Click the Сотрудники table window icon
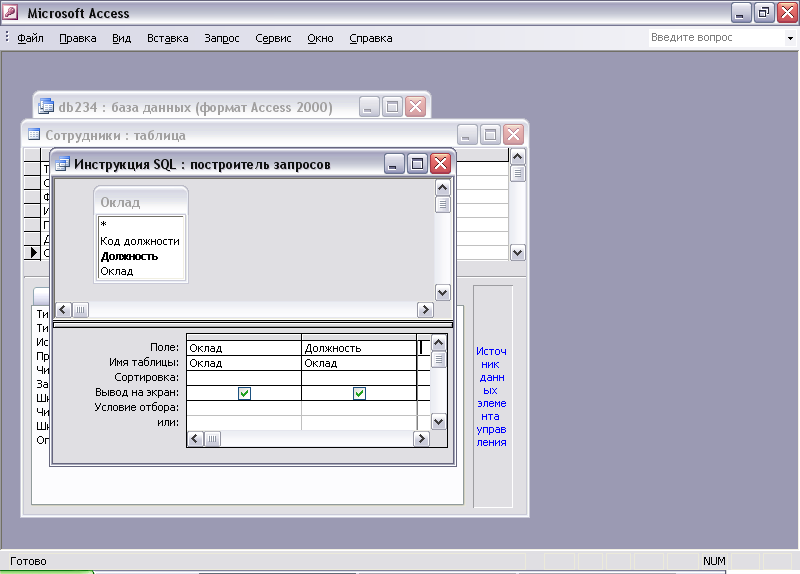Viewport: 800px width, 574px height. (x=34, y=135)
